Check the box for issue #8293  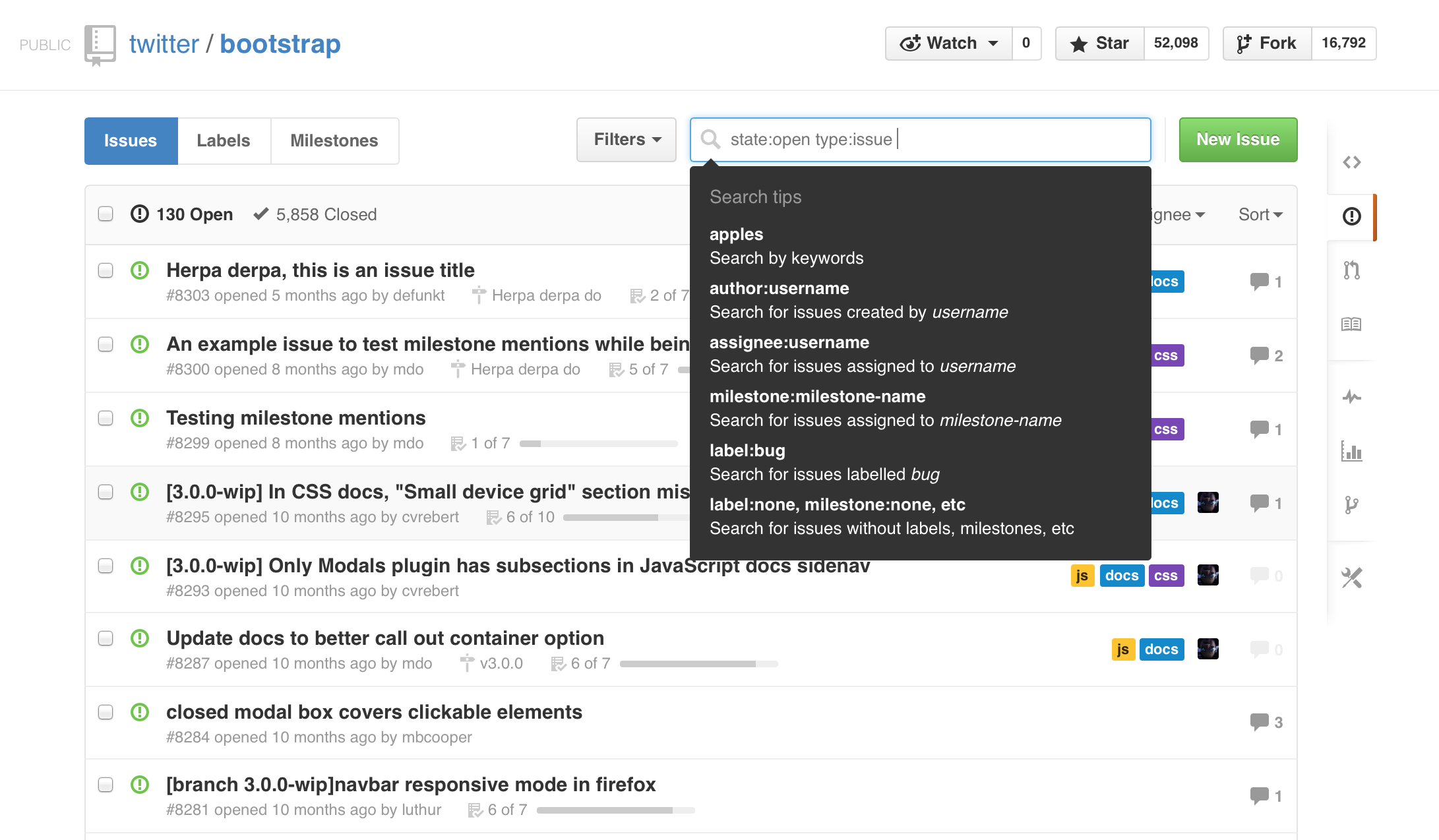106,566
